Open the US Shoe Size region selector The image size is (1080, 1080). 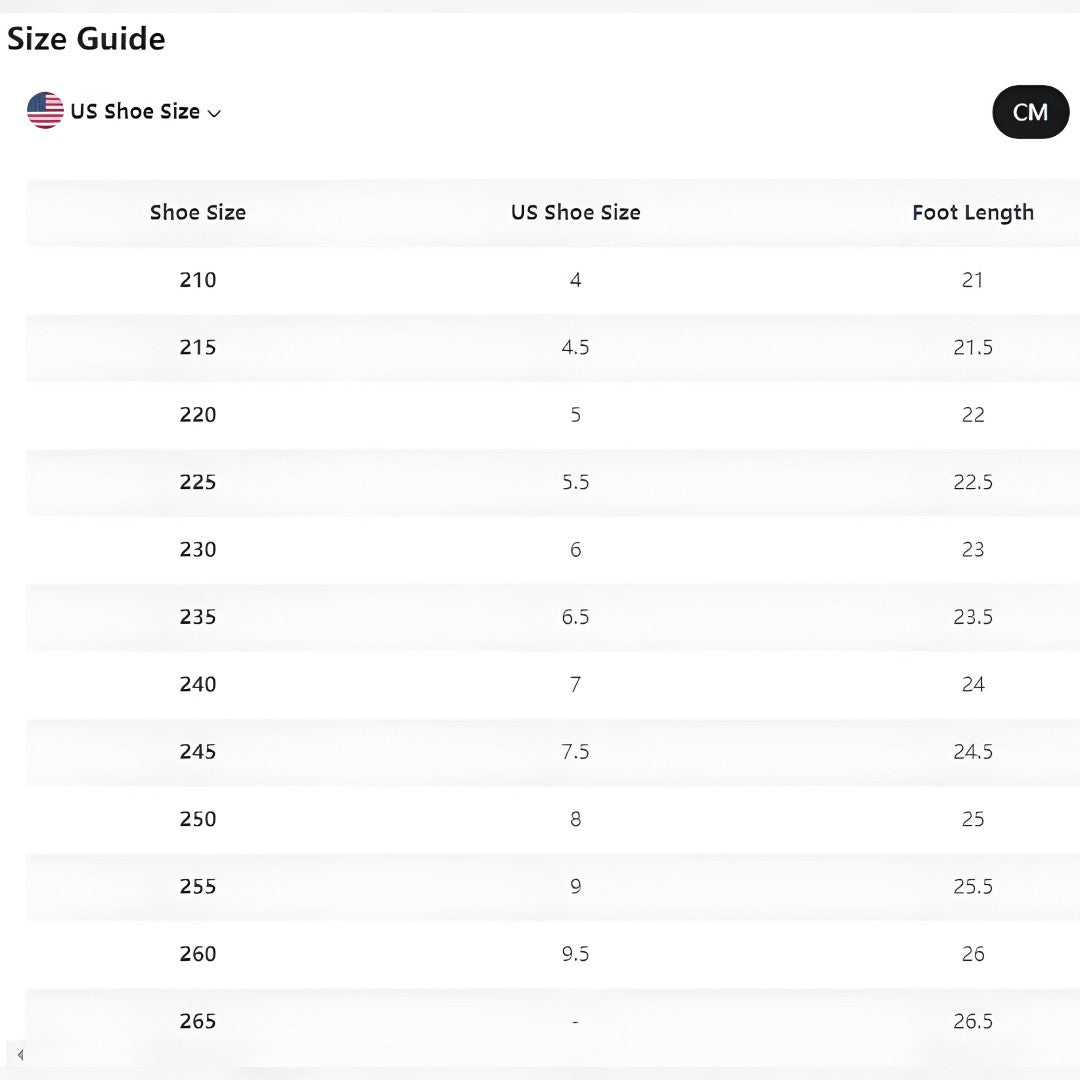coord(135,112)
